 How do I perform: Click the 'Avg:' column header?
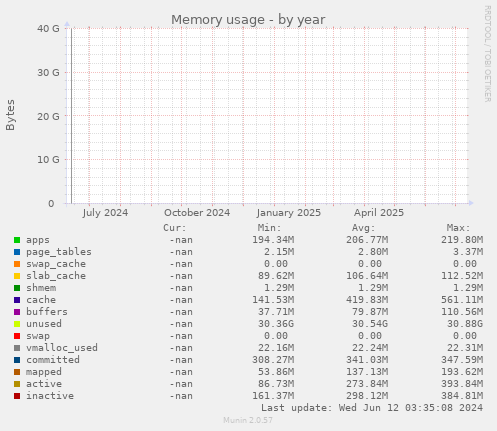(x=364, y=228)
